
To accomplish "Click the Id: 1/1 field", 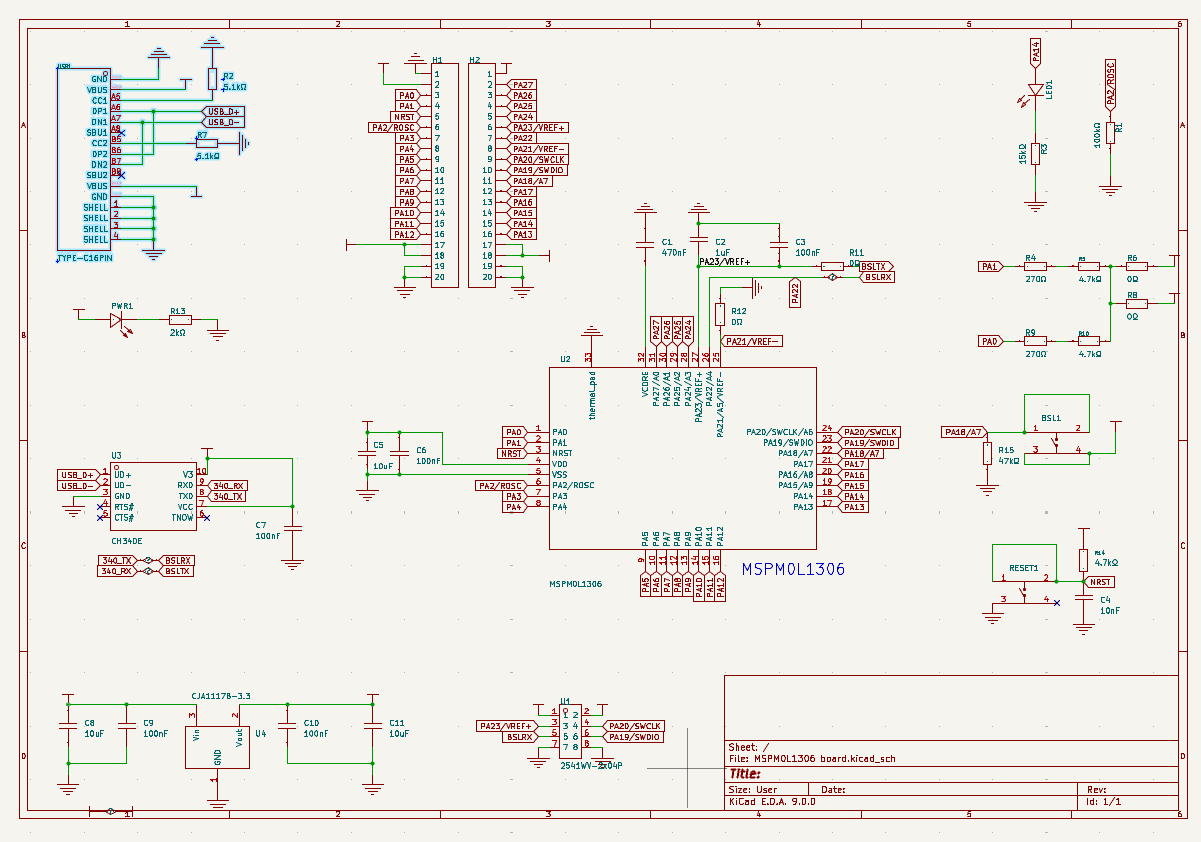I will (1104, 802).
